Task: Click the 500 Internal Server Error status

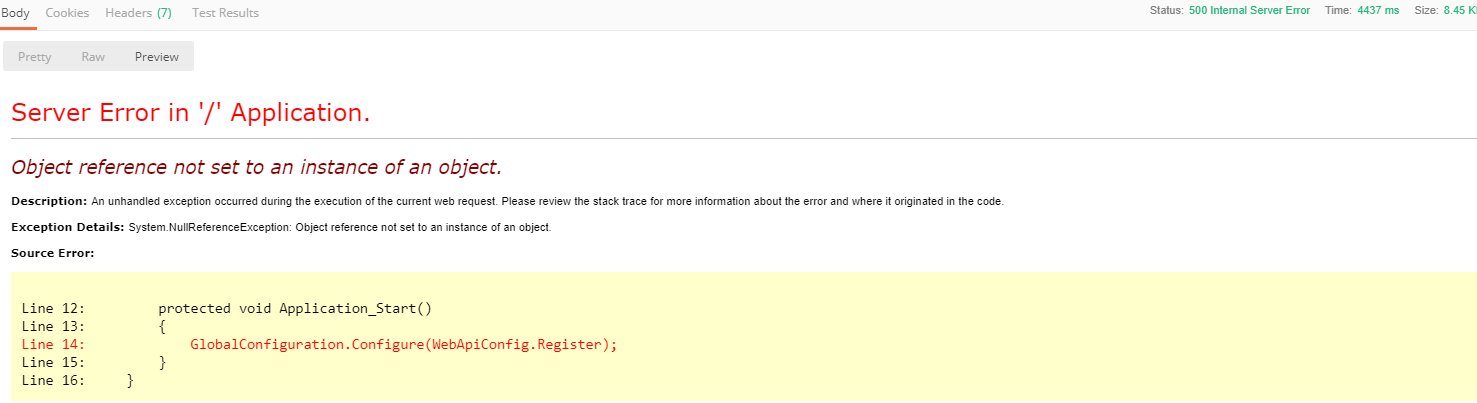Action: (x=1249, y=10)
